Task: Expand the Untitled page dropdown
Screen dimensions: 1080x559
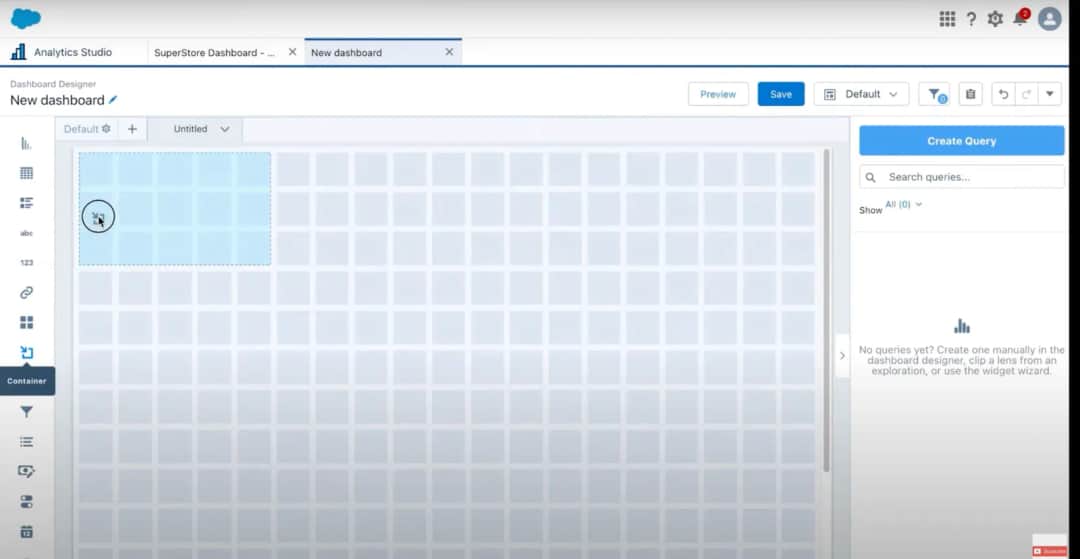Action: pyautogui.click(x=225, y=129)
